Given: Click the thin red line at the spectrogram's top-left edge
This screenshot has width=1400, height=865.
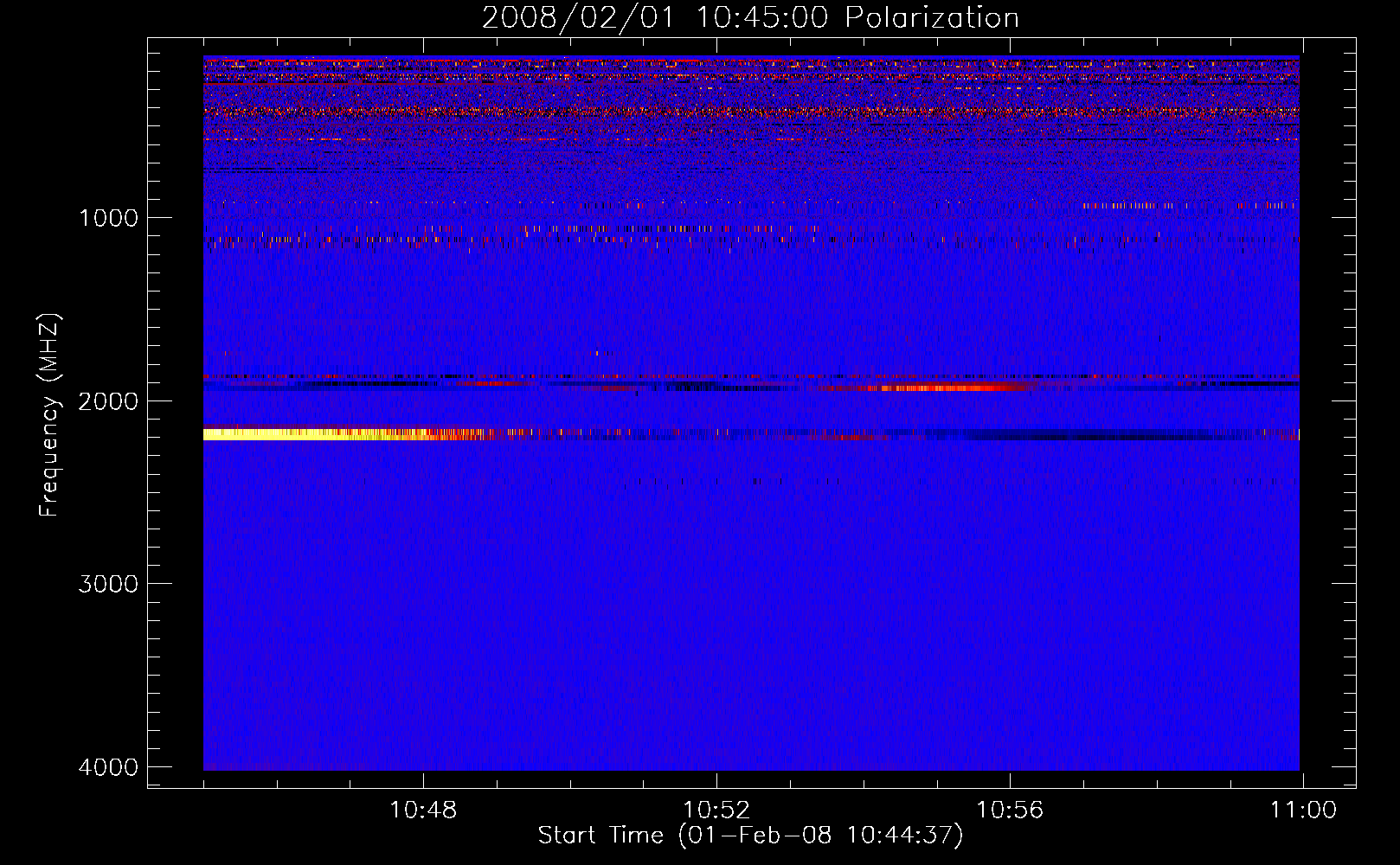Looking at the screenshot, I should [286, 61].
